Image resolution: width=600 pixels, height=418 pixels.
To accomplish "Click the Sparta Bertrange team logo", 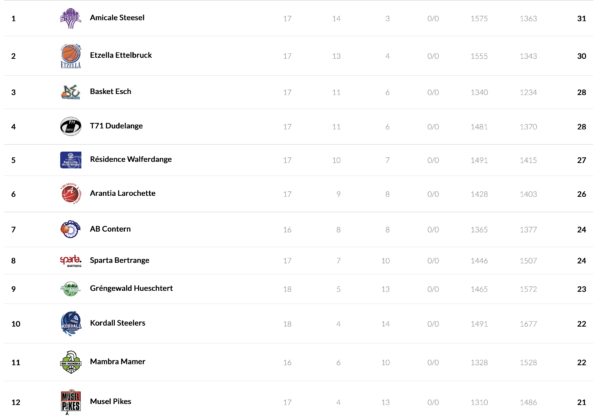I will tap(70, 261).
